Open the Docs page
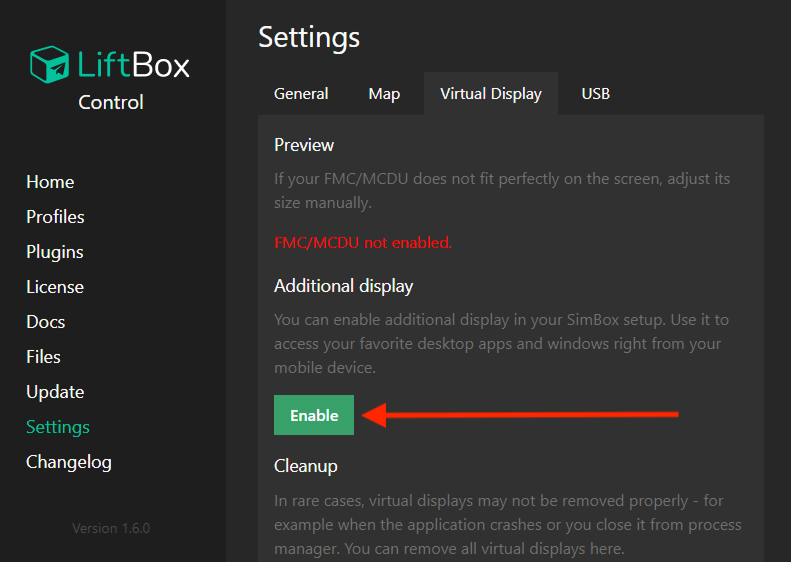This screenshot has width=791, height=562. [x=45, y=322]
